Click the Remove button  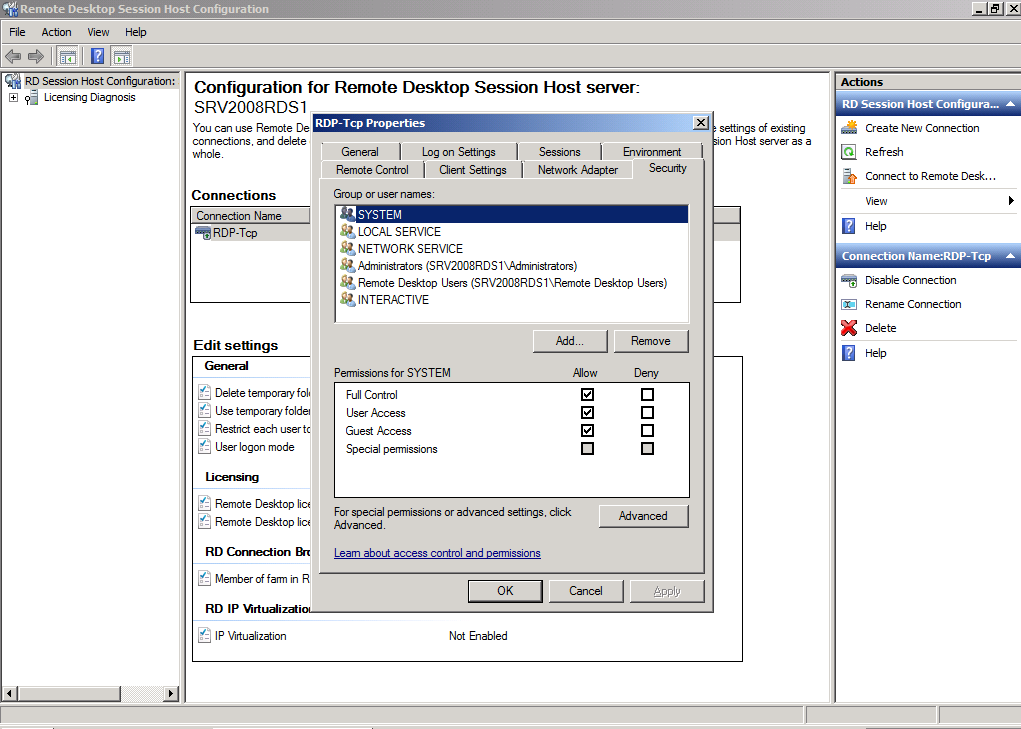click(x=650, y=341)
